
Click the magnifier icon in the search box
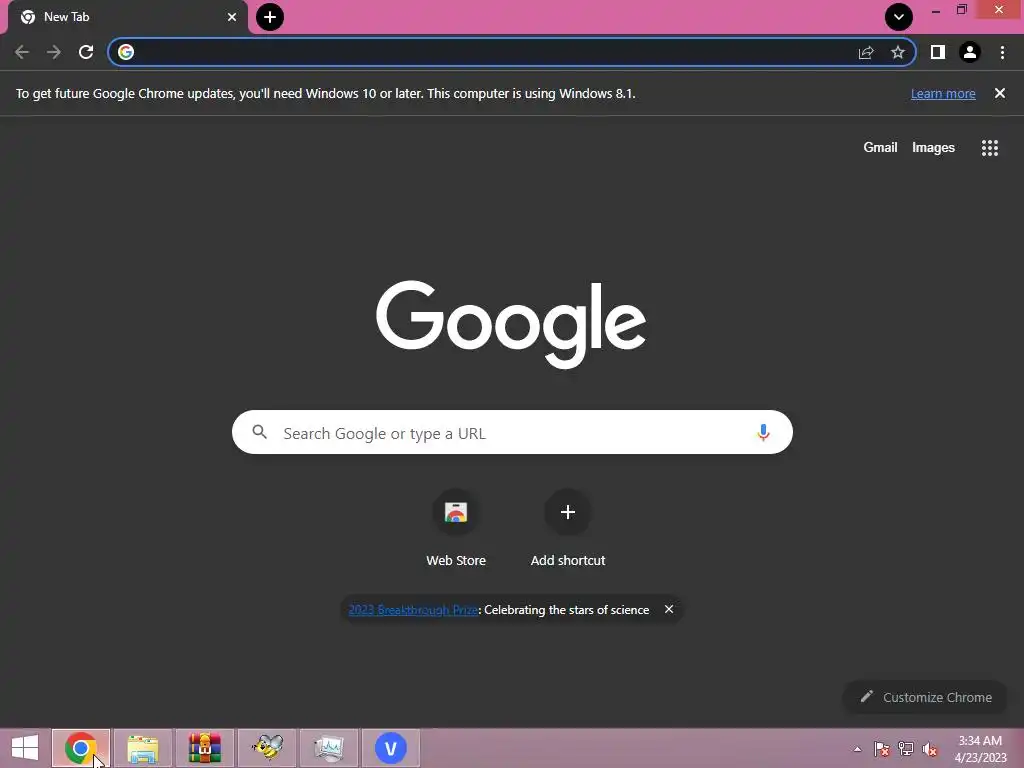(259, 432)
